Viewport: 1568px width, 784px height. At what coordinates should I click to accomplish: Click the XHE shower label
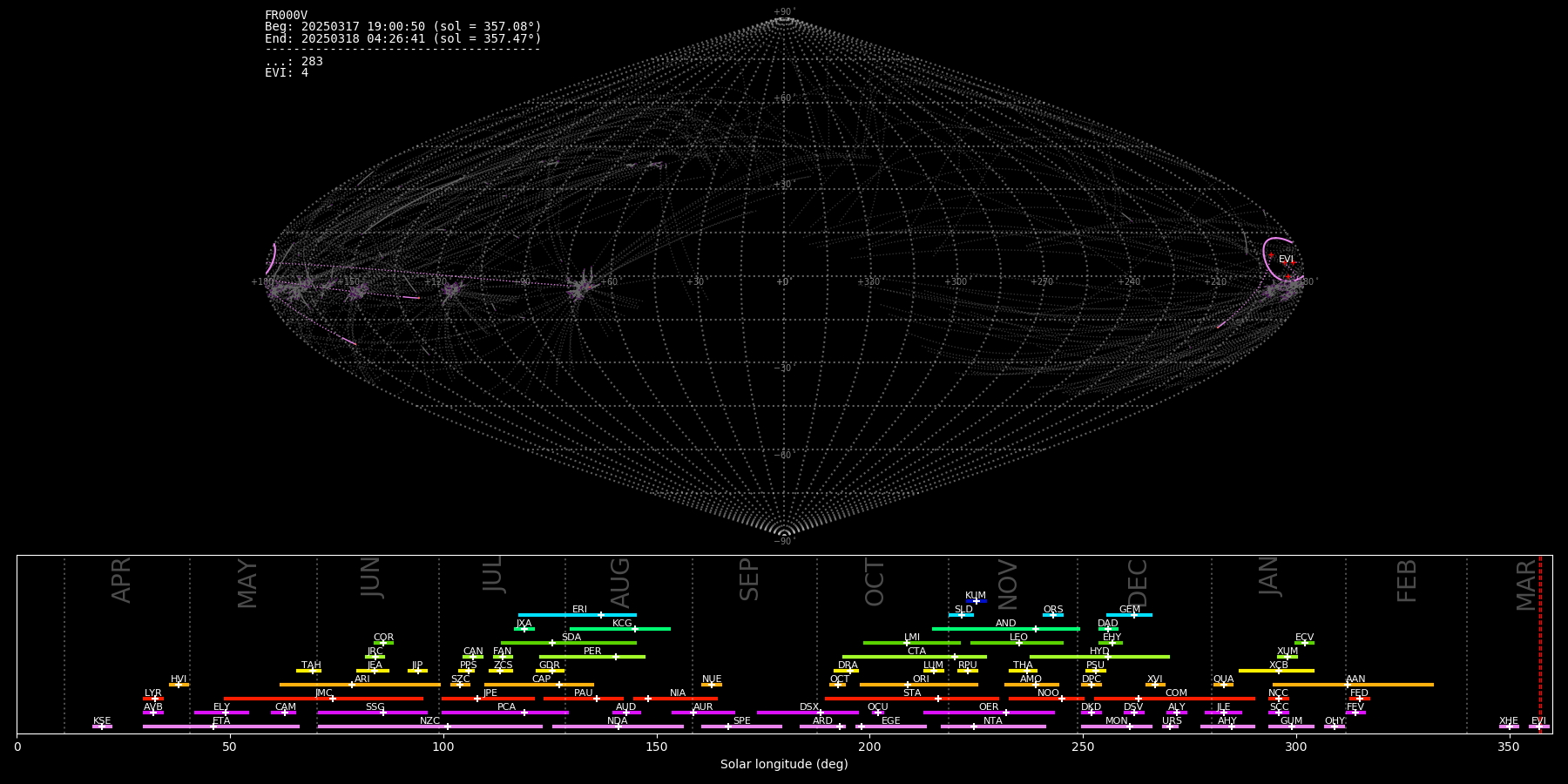point(1509,721)
